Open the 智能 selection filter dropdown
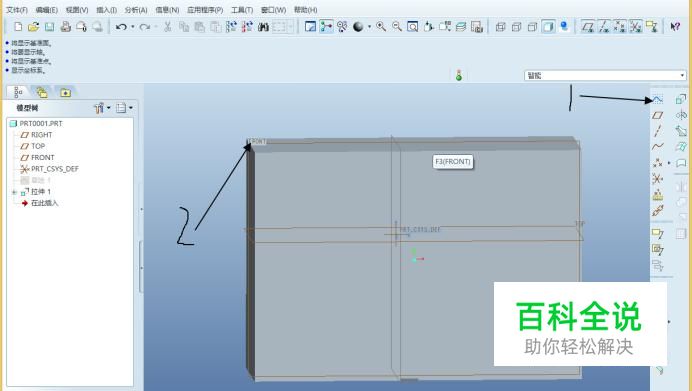This screenshot has width=692, height=391. [605, 75]
